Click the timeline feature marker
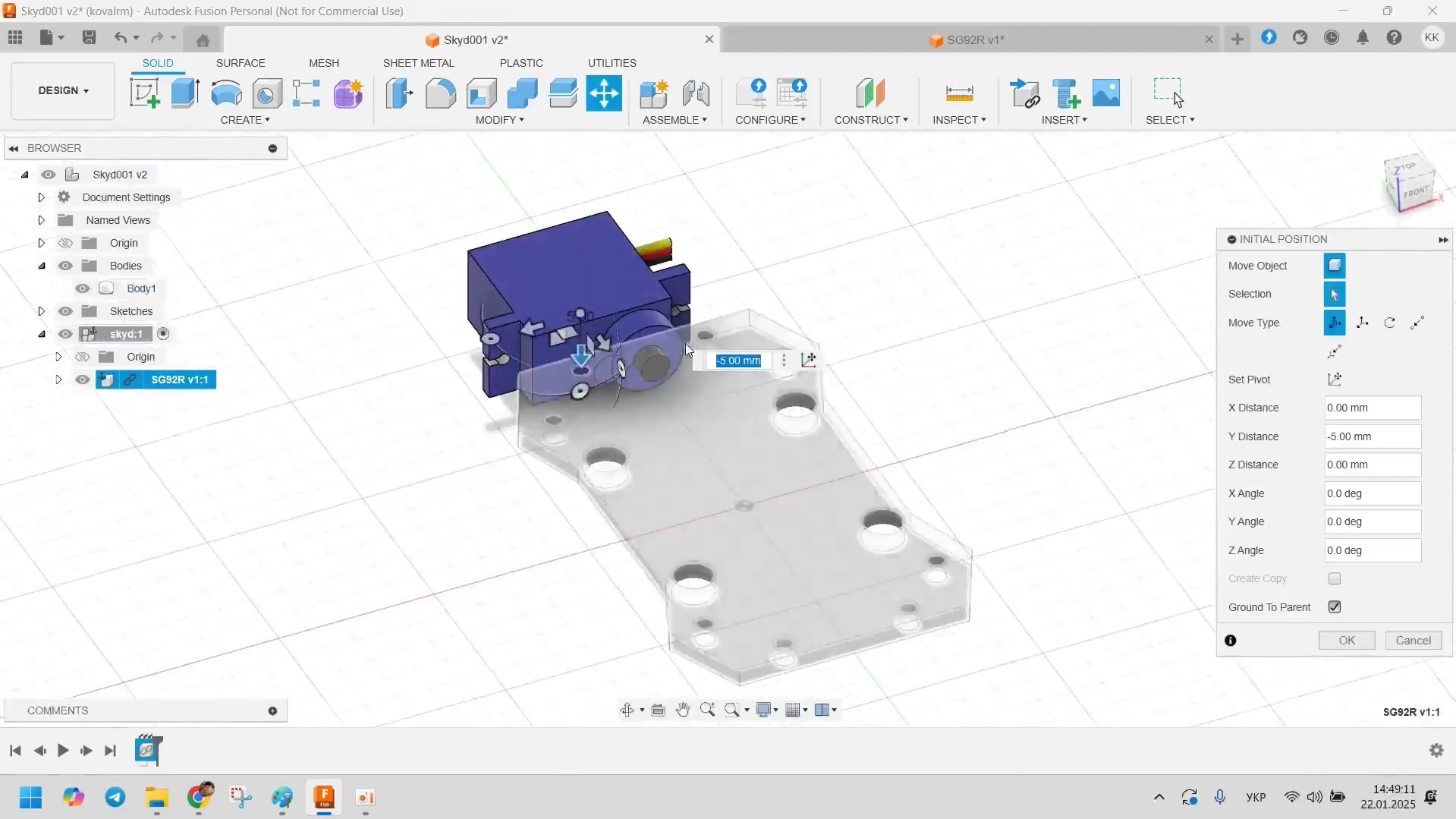 point(147,750)
